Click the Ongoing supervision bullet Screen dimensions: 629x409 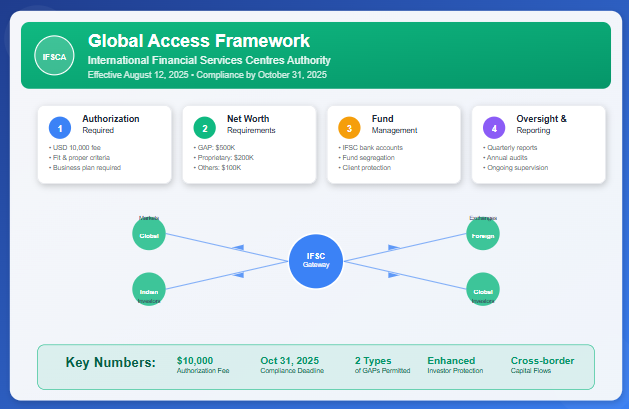pyautogui.click(x=515, y=168)
